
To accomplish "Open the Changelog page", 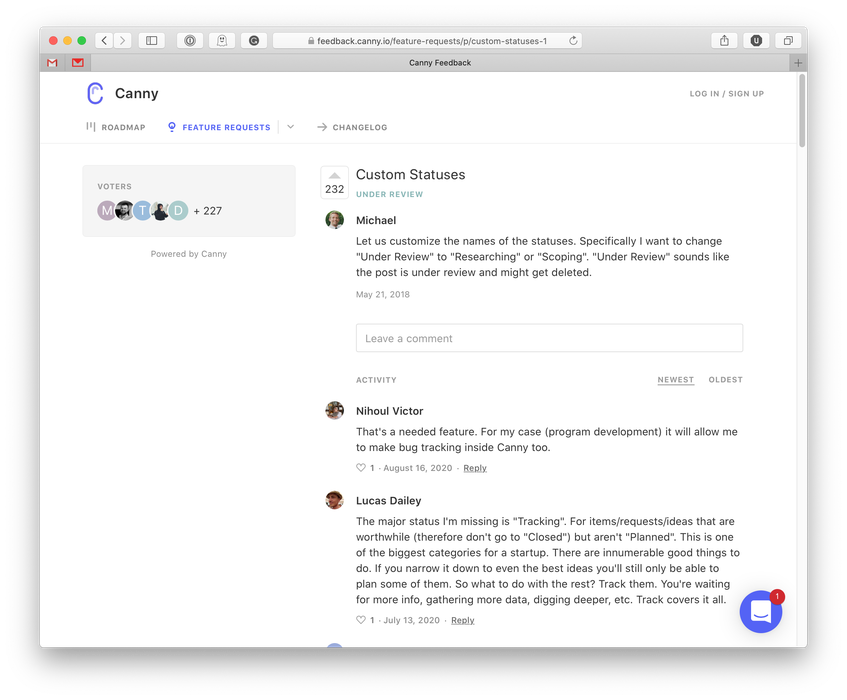I will click(x=352, y=127).
